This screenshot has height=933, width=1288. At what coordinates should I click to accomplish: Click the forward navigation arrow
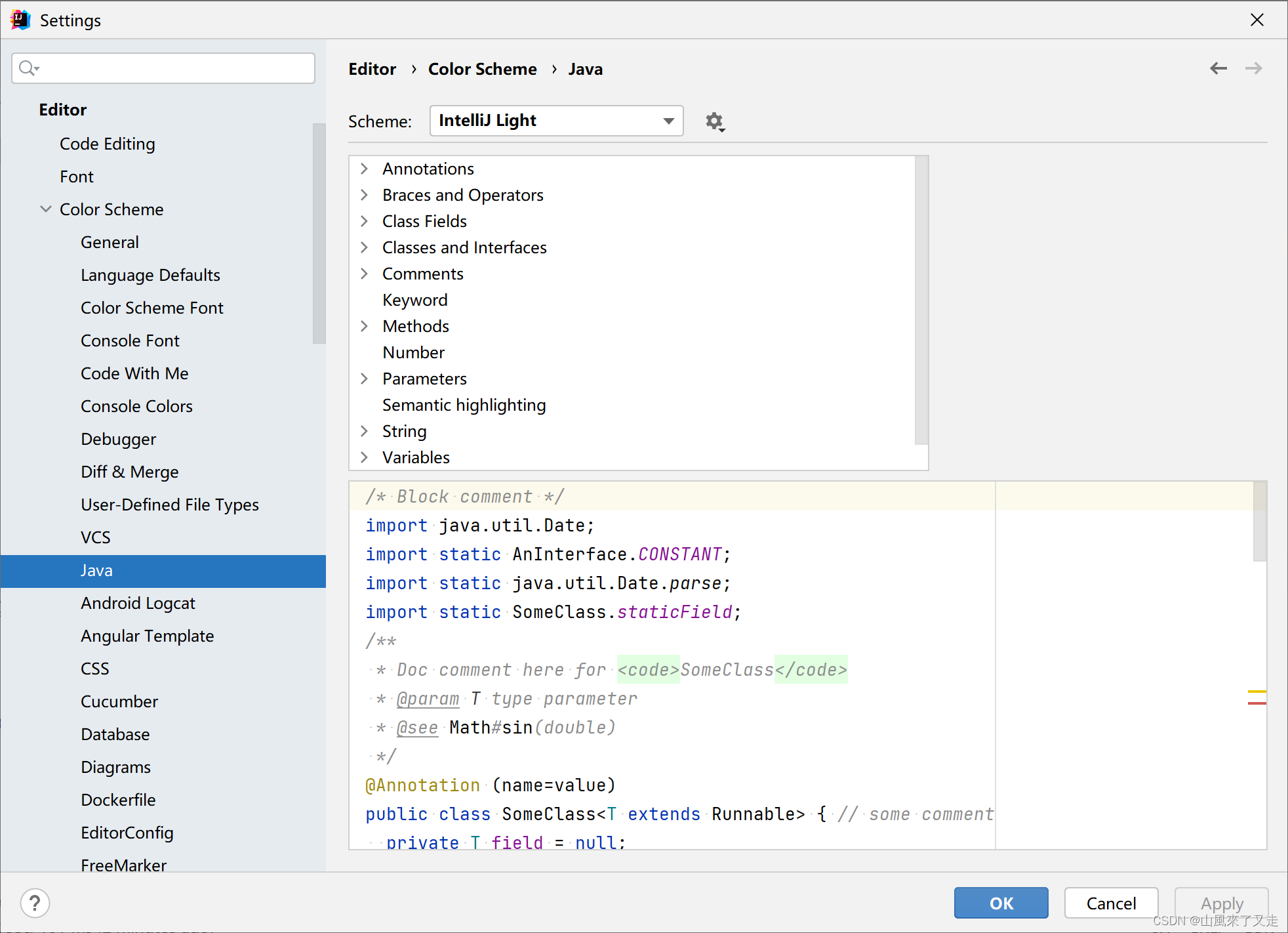tap(1253, 68)
